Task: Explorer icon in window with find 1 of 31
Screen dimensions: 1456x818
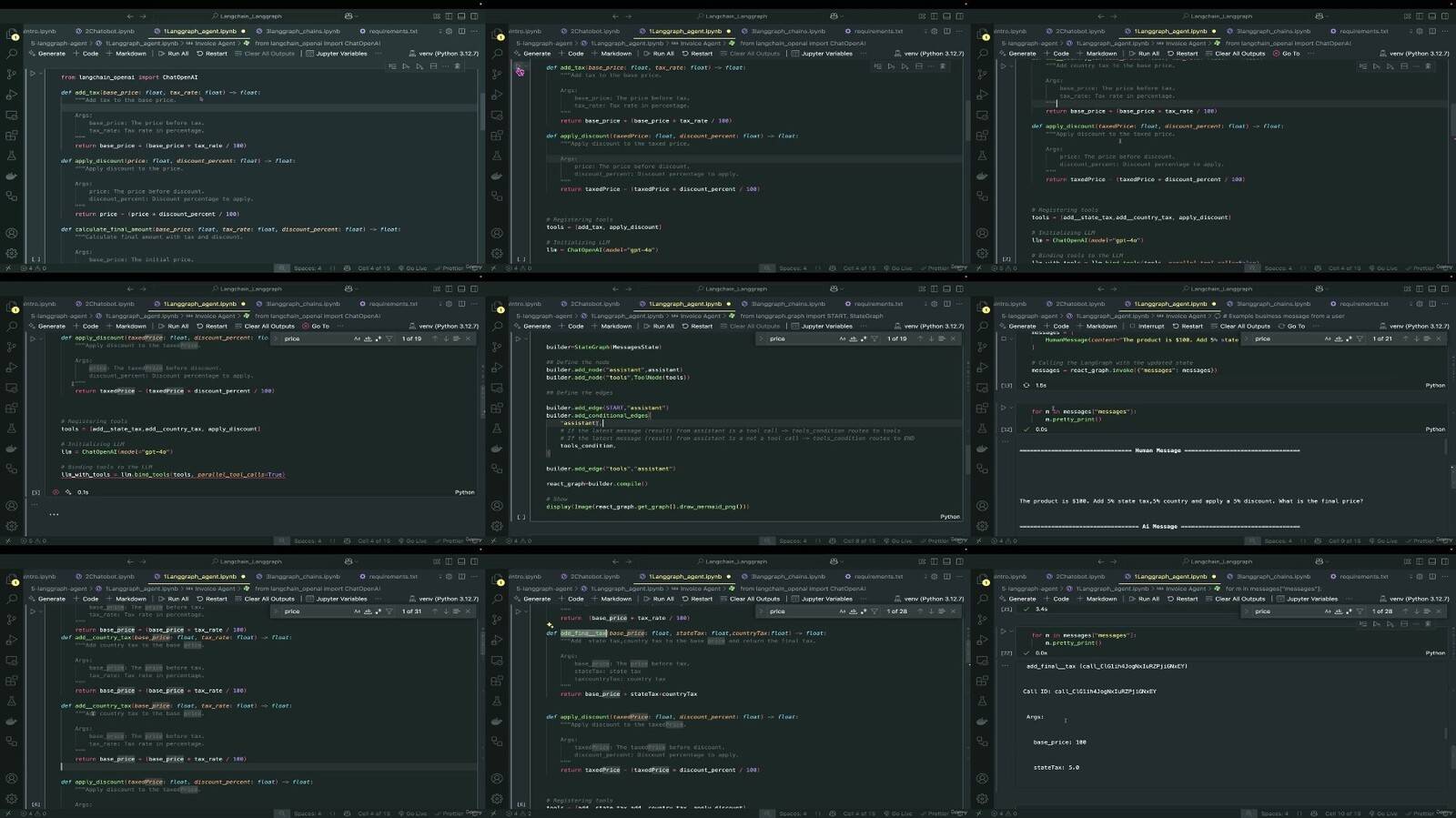Action: tap(12, 580)
